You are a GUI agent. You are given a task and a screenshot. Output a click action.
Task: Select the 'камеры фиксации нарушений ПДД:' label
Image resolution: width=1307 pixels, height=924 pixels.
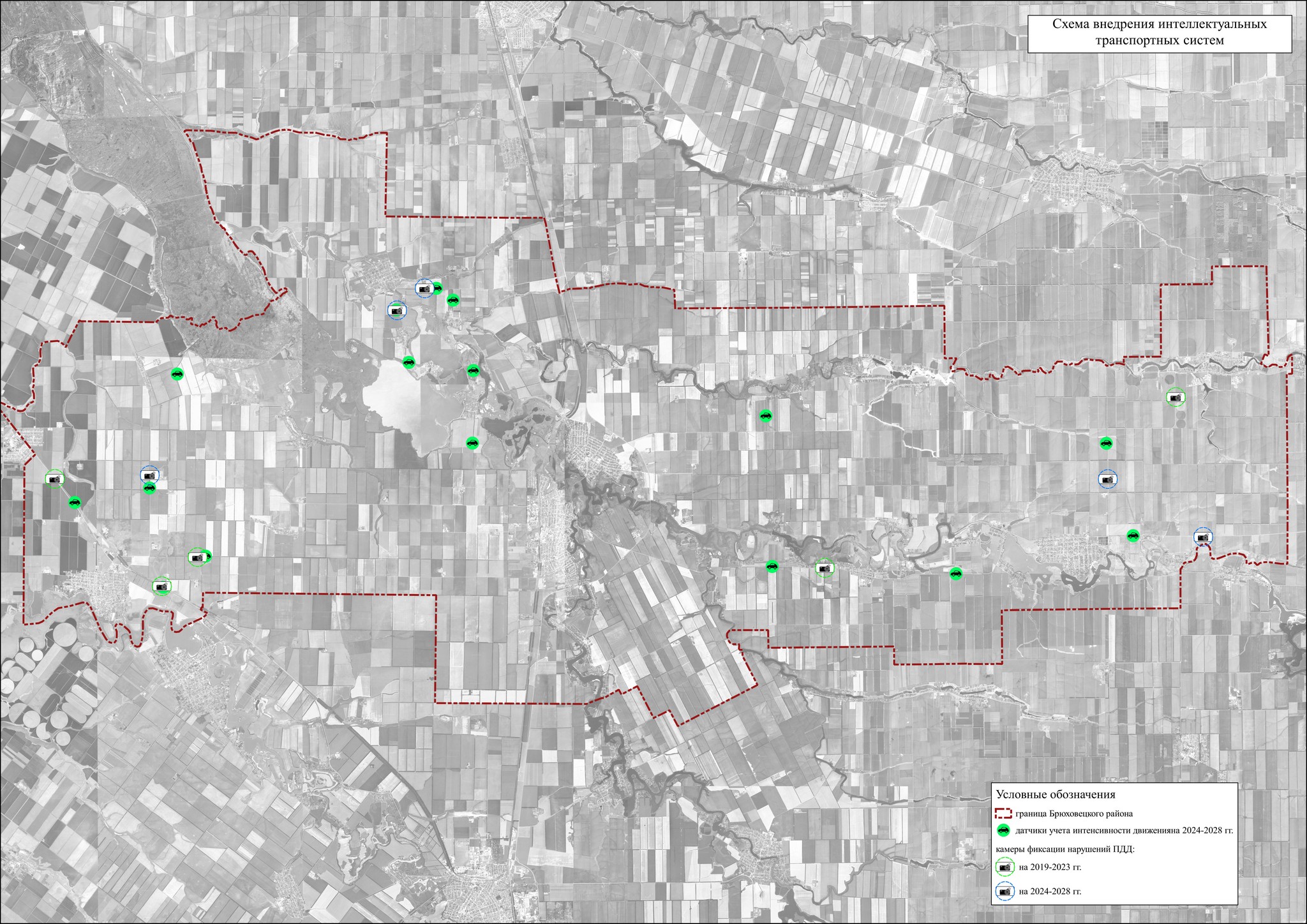click(1064, 849)
